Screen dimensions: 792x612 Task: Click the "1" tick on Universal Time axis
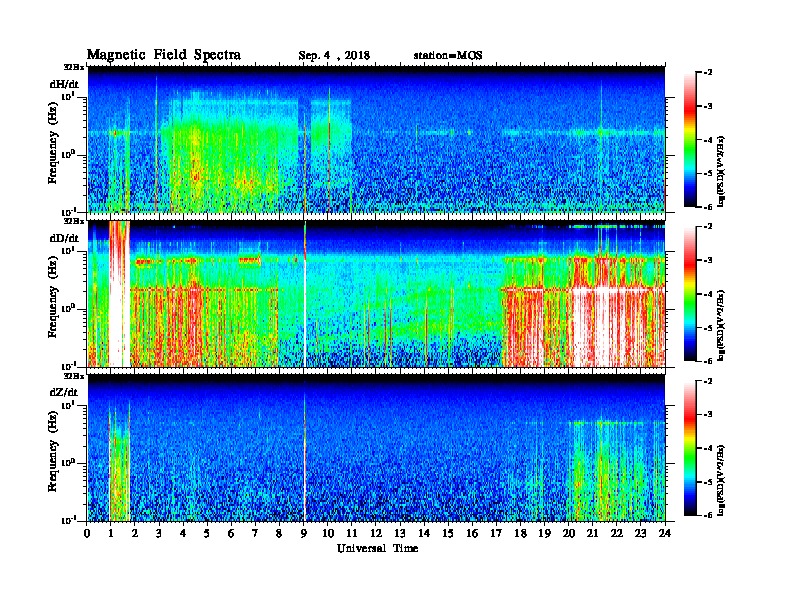pyautogui.click(x=111, y=534)
